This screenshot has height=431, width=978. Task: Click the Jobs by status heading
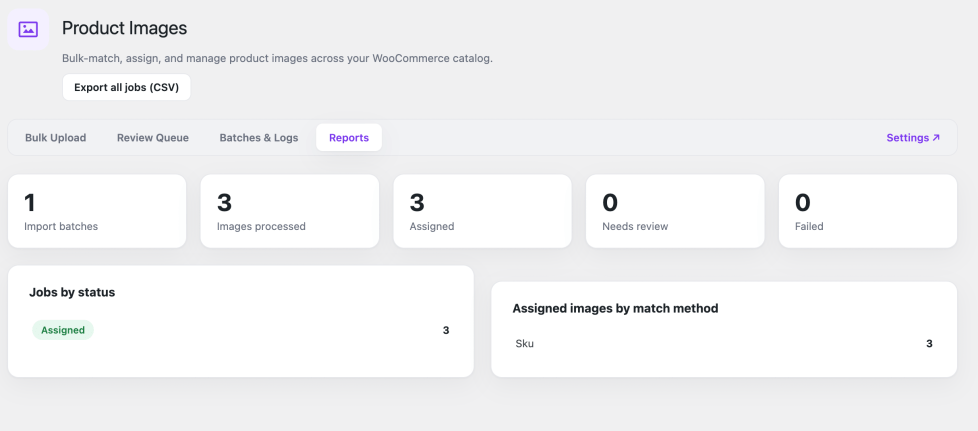click(x=72, y=292)
